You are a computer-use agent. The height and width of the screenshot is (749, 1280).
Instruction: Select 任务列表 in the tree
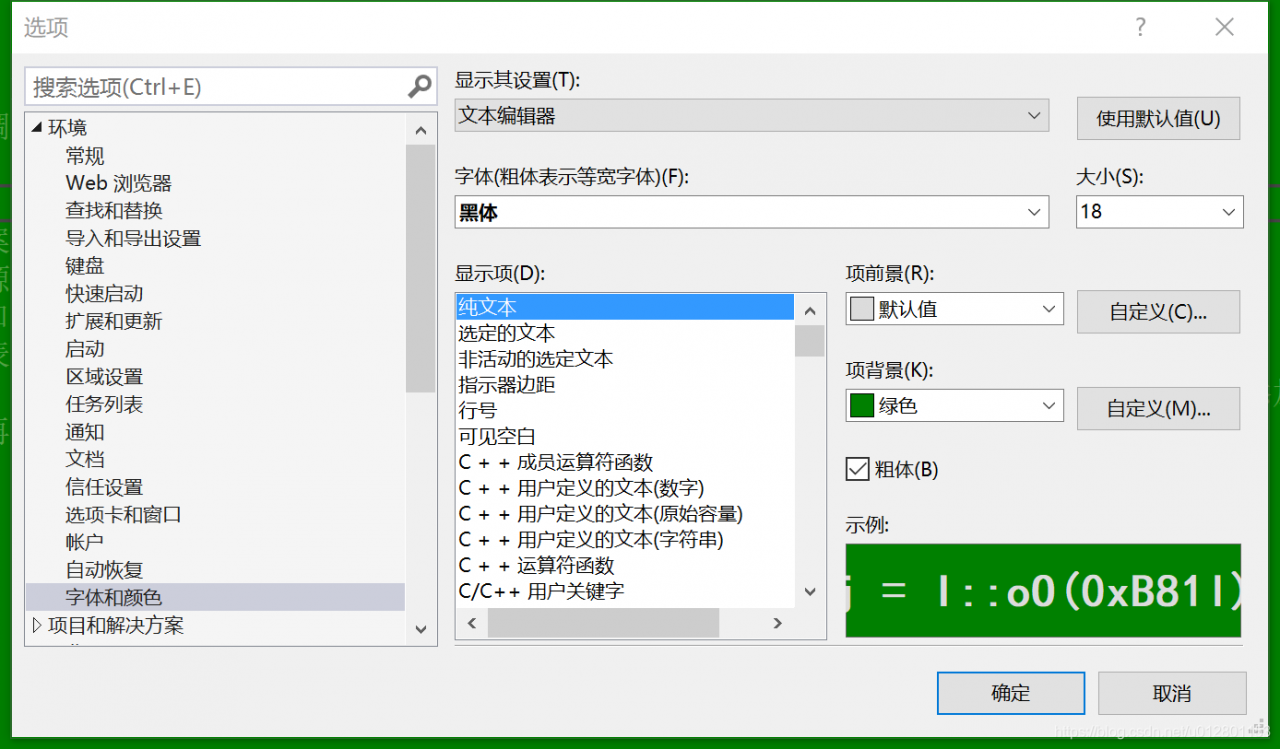[104, 404]
